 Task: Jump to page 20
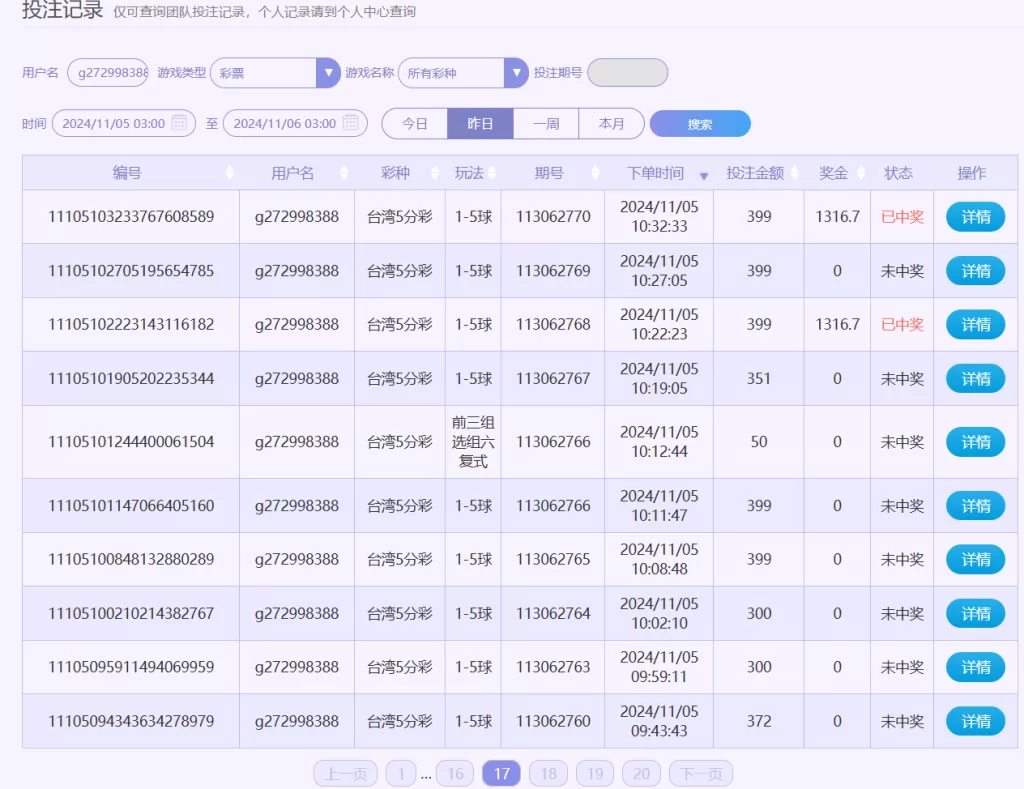coord(641,774)
